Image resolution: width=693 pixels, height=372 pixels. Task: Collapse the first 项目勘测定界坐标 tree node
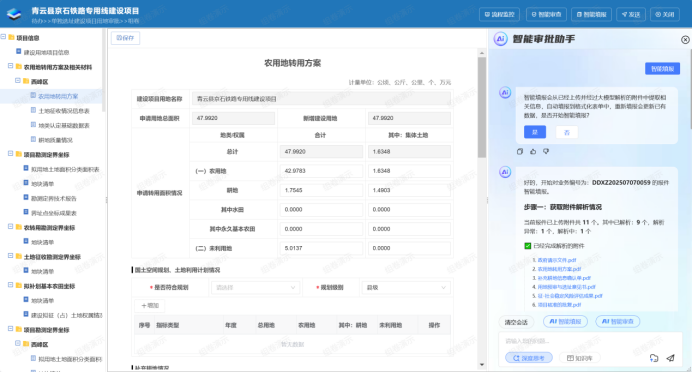pyautogui.click(x=10, y=154)
